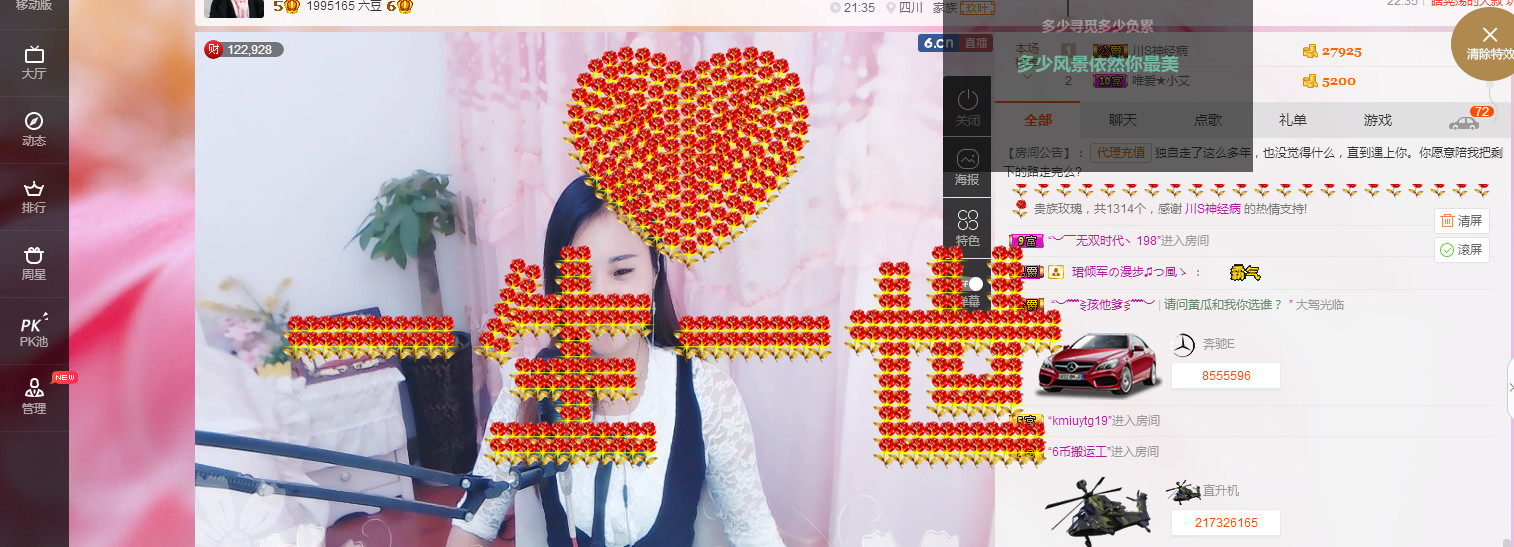Screen dimensions: 1514x547
Task: Open the 大厅 hall sidebar icon
Action: 34,61
